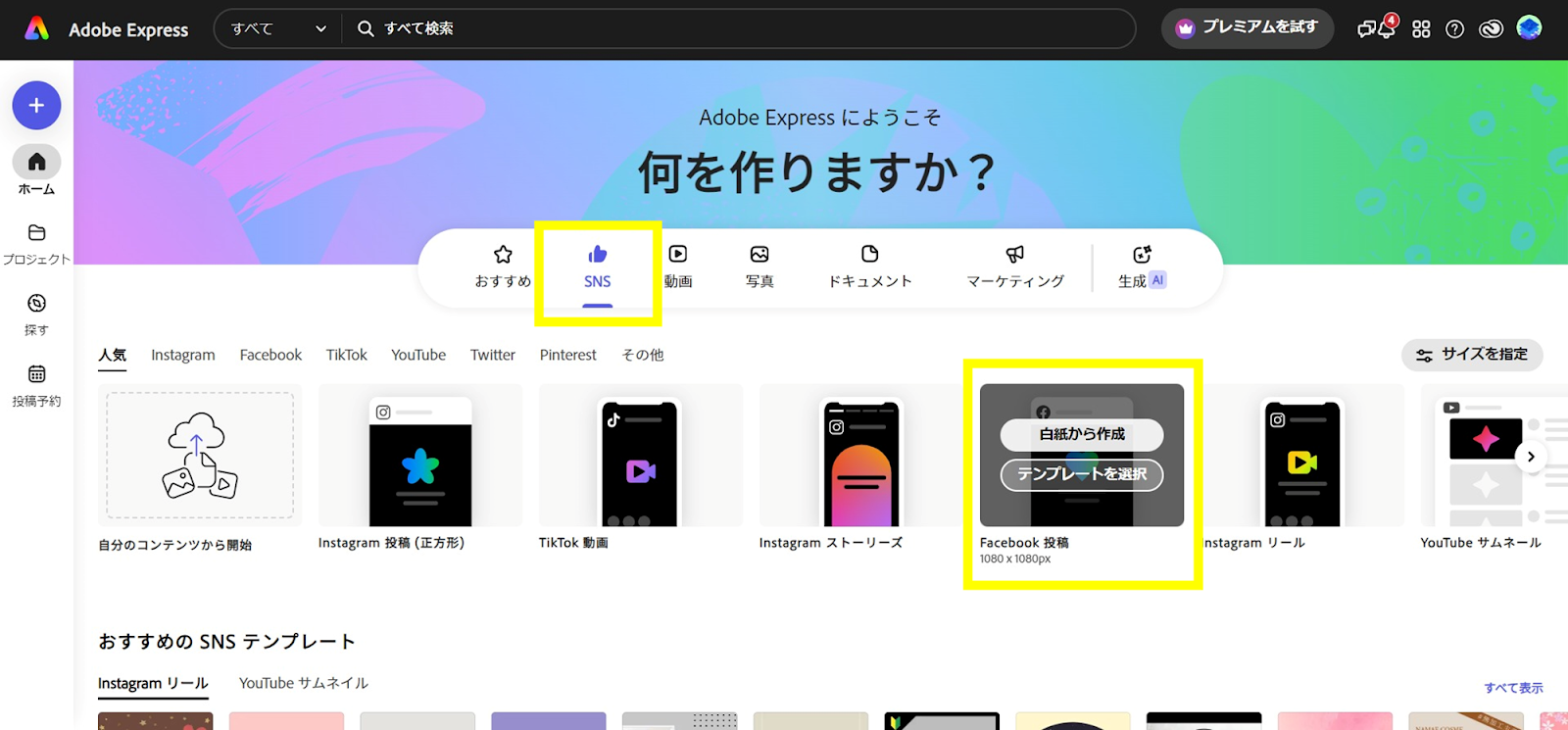Open the notifications bell icon
This screenshot has height=730, width=1568.
tap(1387, 28)
